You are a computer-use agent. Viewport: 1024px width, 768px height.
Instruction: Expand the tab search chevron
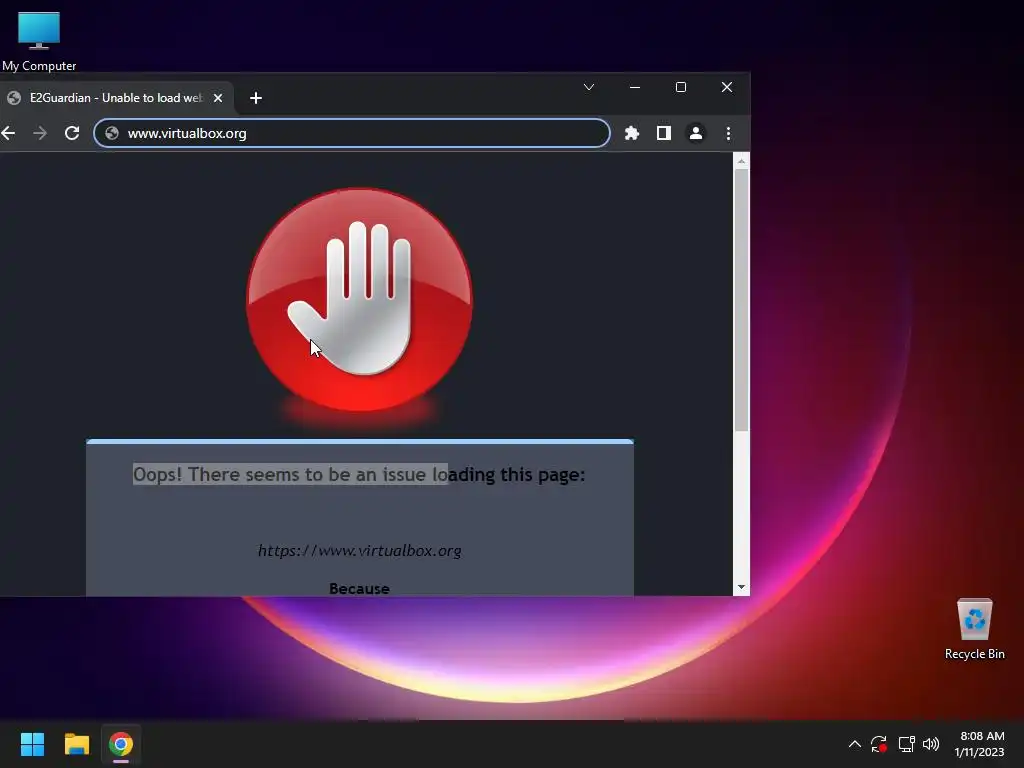(x=588, y=87)
